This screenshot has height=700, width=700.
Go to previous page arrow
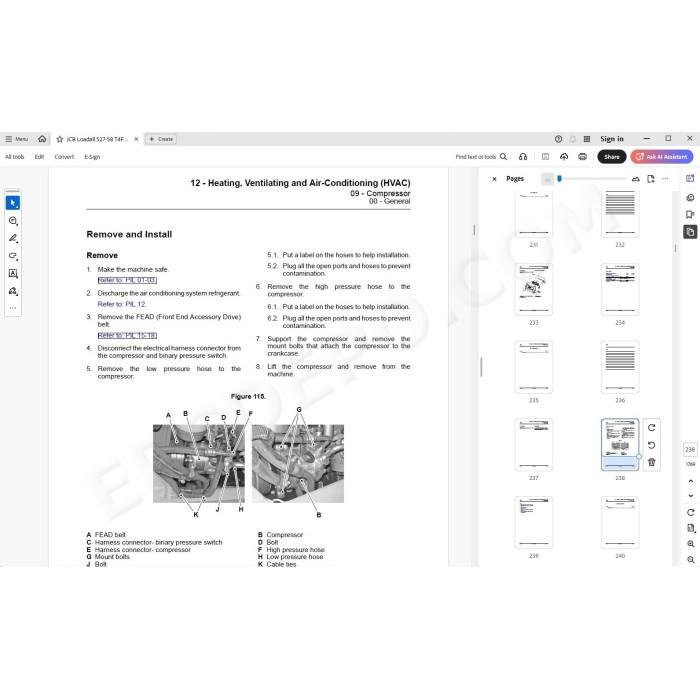(691, 481)
